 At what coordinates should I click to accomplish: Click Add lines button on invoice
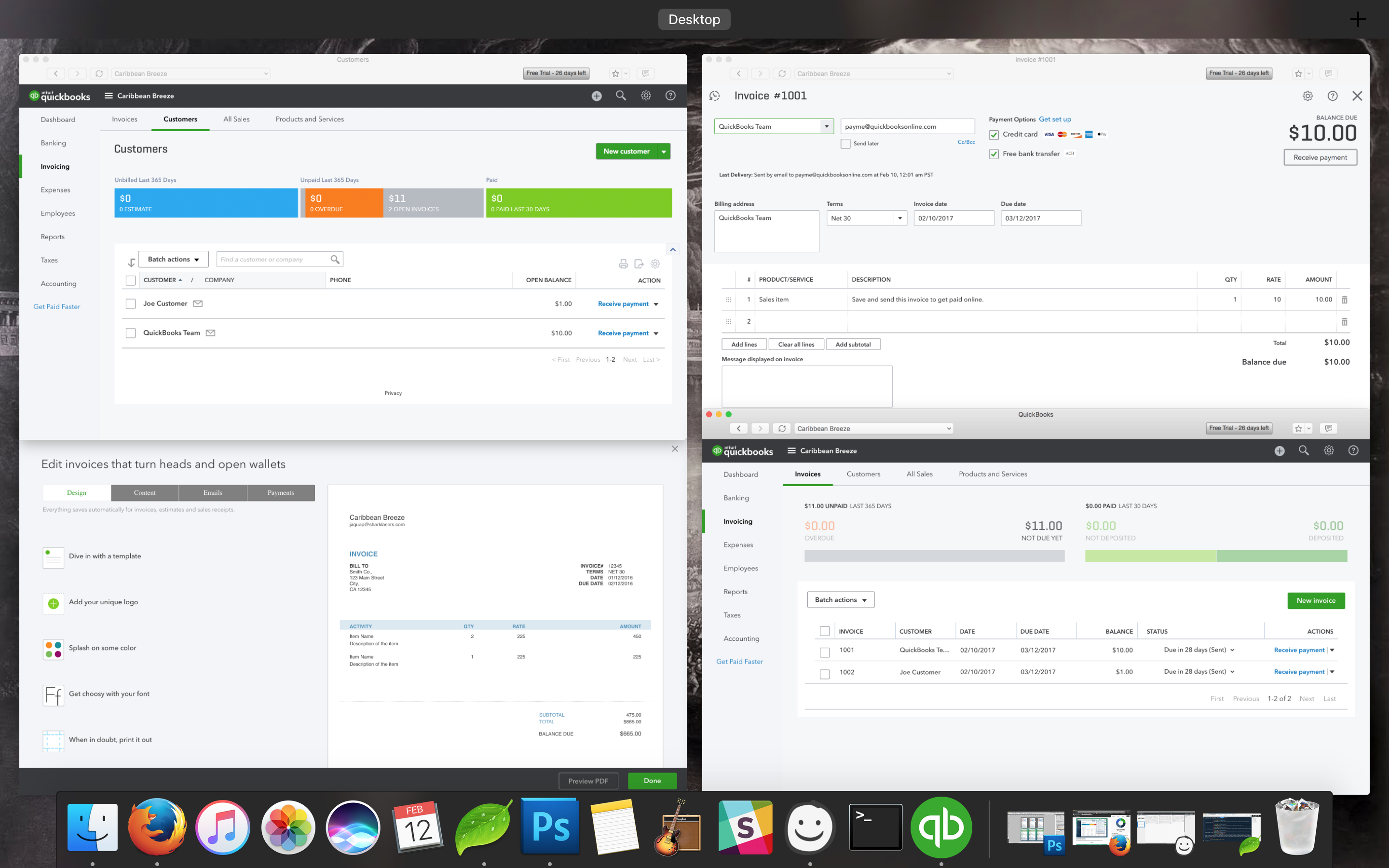(744, 344)
